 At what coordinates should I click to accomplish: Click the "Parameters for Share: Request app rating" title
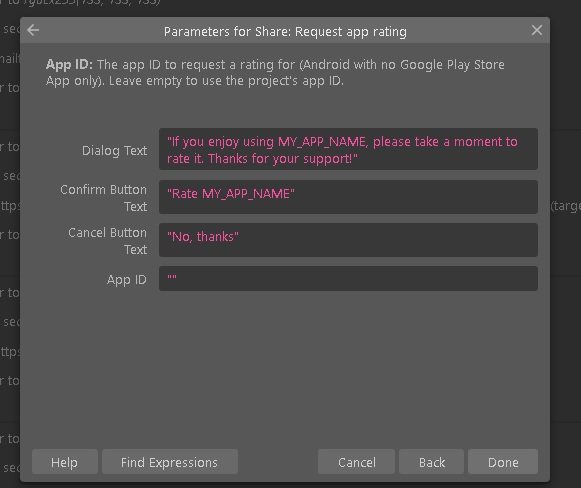click(x=285, y=32)
